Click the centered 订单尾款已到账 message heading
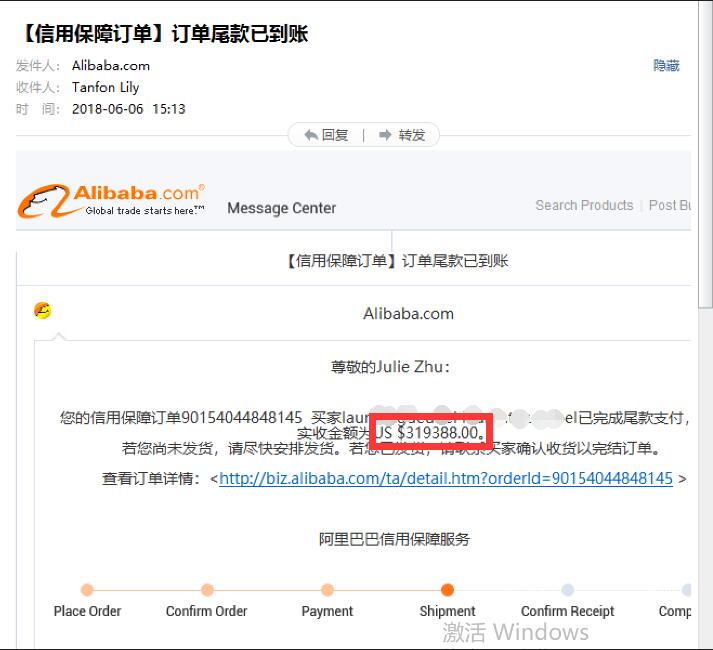The width and height of the screenshot is (713, 650). click(397, 261)
